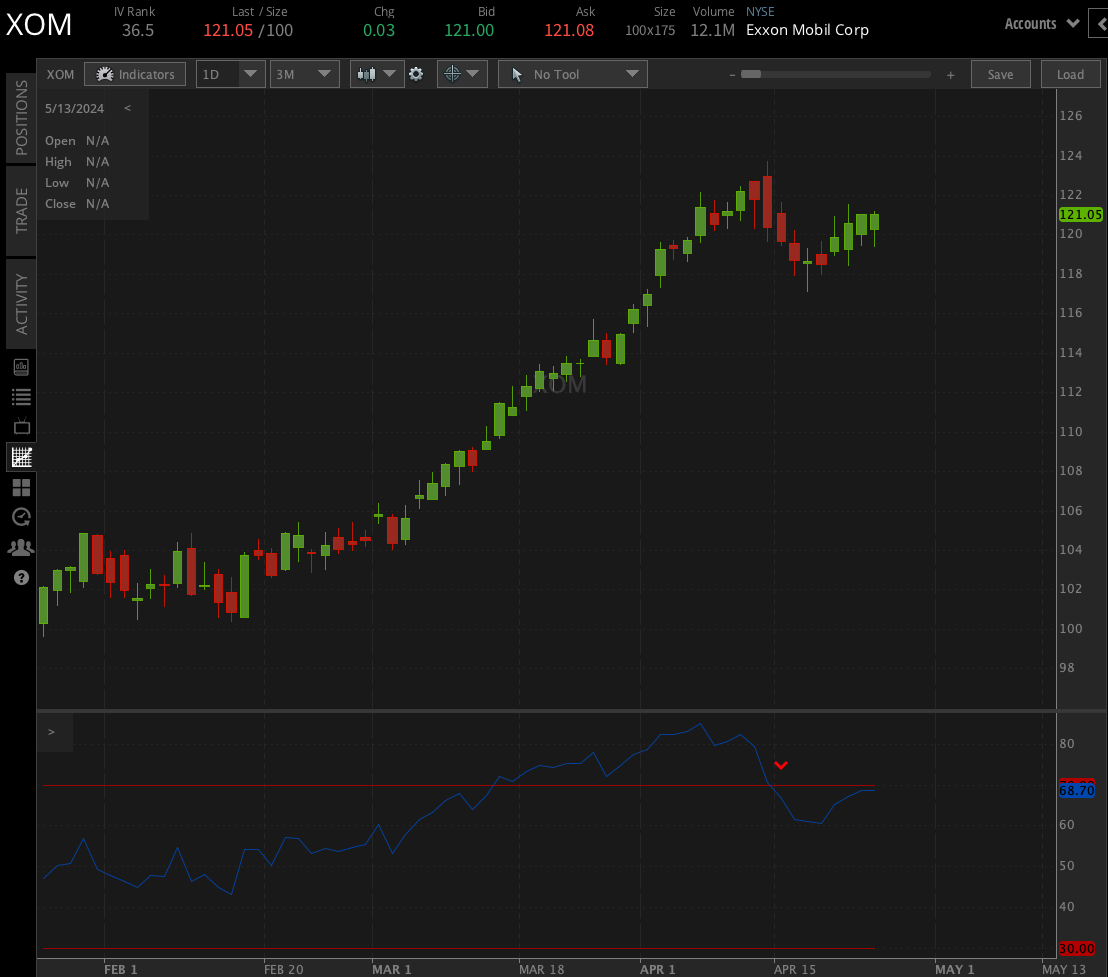The height and width of the screenshot is (977, 1108).
Task: Click the watchlist list icon in sidebar
Action: pyautogui.click(x=21, y=397)
